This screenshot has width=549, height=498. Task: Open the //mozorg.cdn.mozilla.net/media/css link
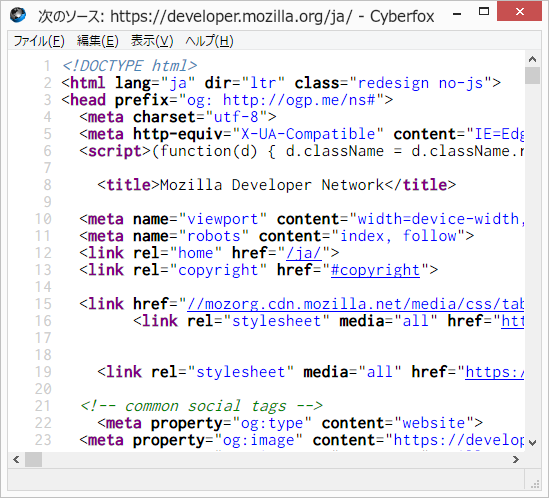(355, 304)
